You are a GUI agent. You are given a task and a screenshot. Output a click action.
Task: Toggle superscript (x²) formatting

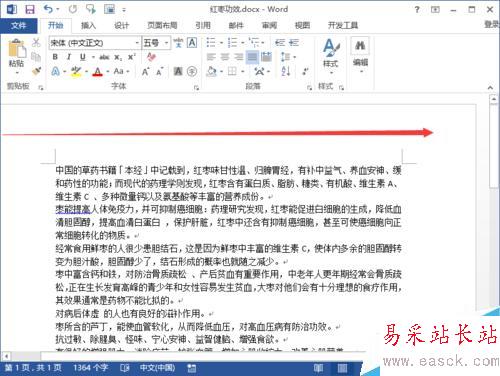click(131, 57)
